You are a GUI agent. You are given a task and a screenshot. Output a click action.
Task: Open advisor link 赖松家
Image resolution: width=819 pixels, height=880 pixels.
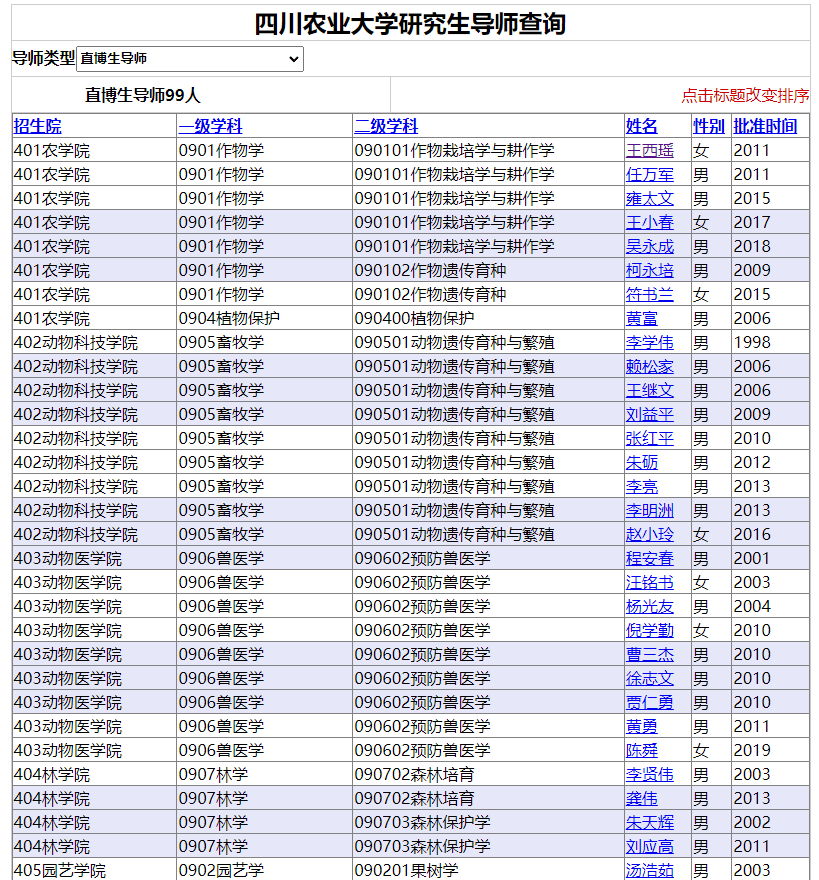(649, 366)
